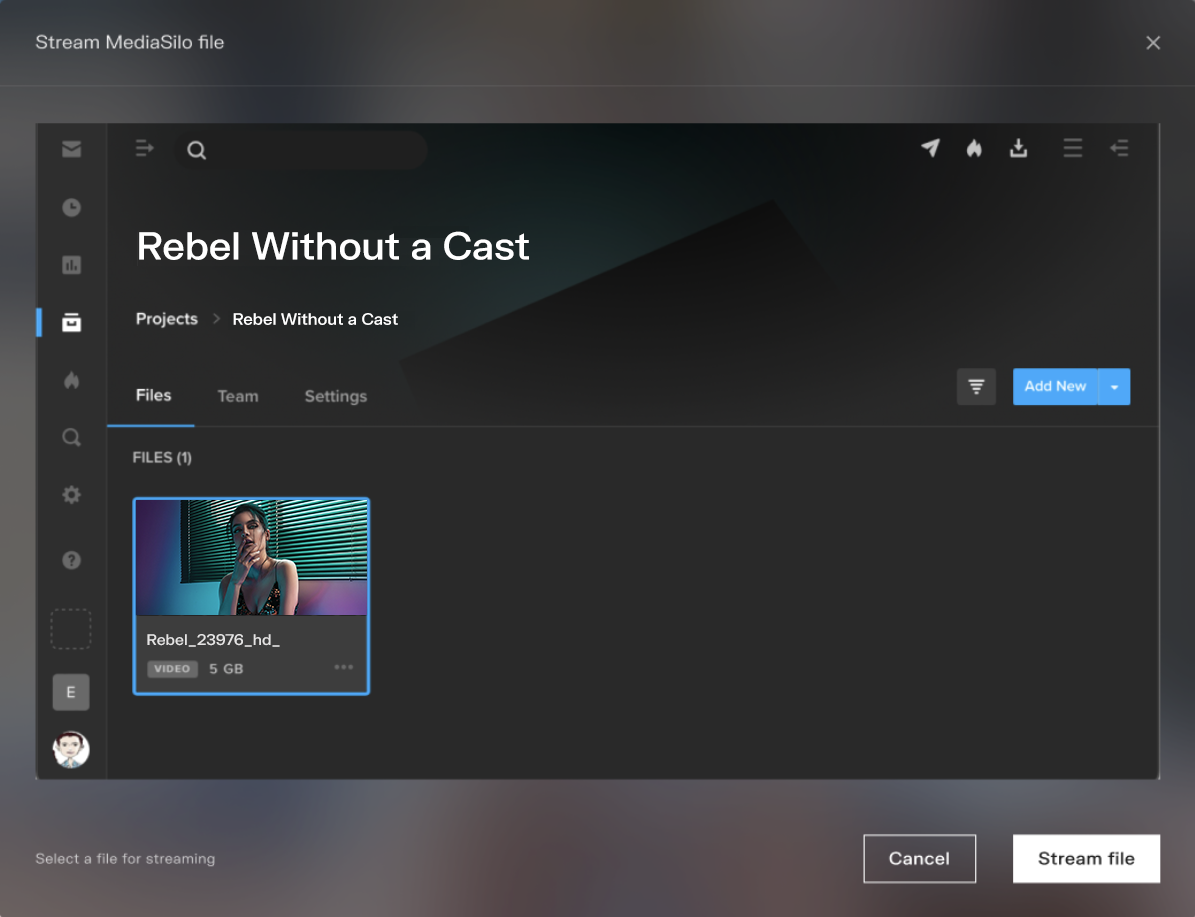Screen dimensions: 1195x917
Task: Click the Stream file button
Action: pos(1086,858)
